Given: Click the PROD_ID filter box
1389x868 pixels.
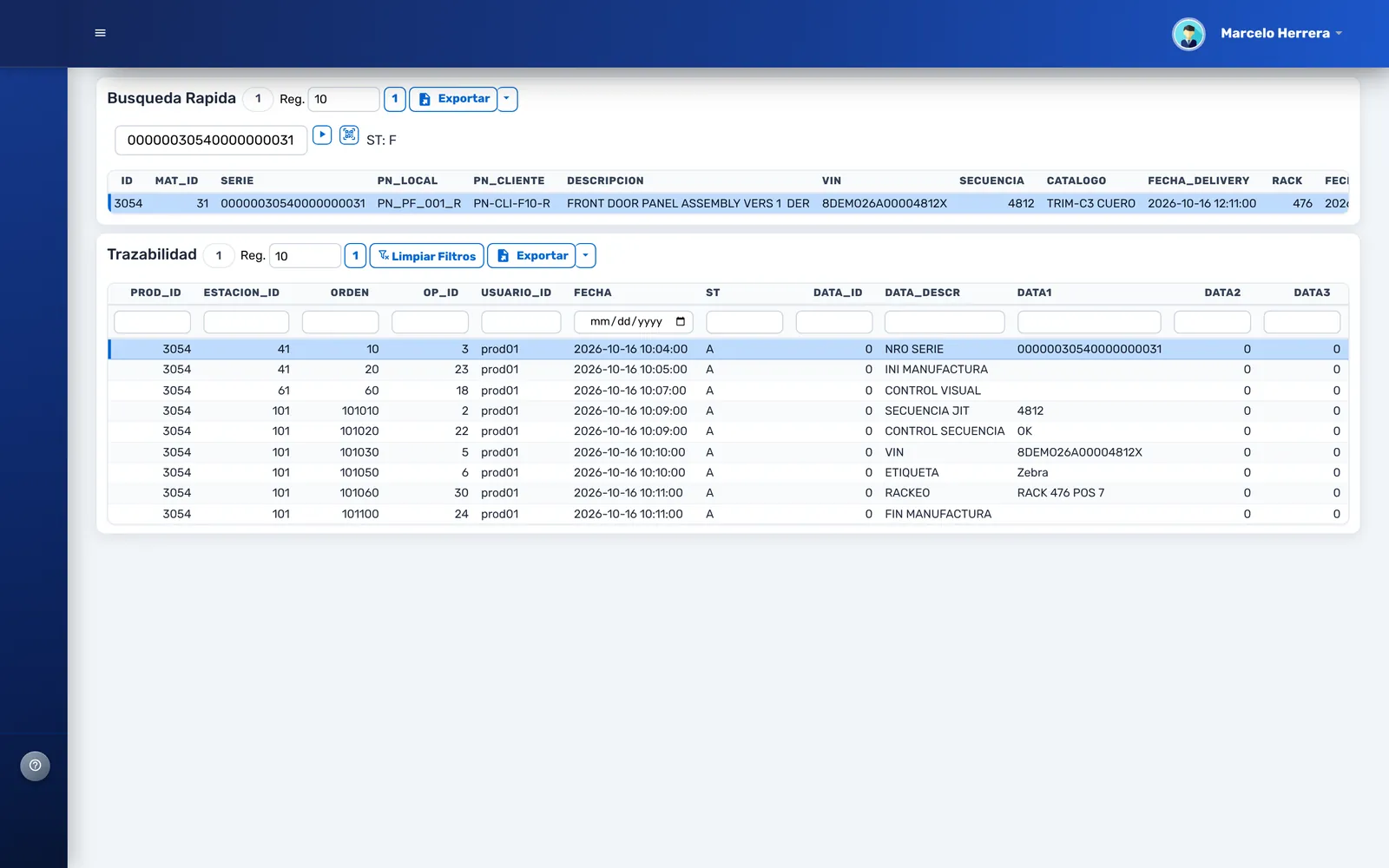Looking at the screenshot, I should pos(152,322).
